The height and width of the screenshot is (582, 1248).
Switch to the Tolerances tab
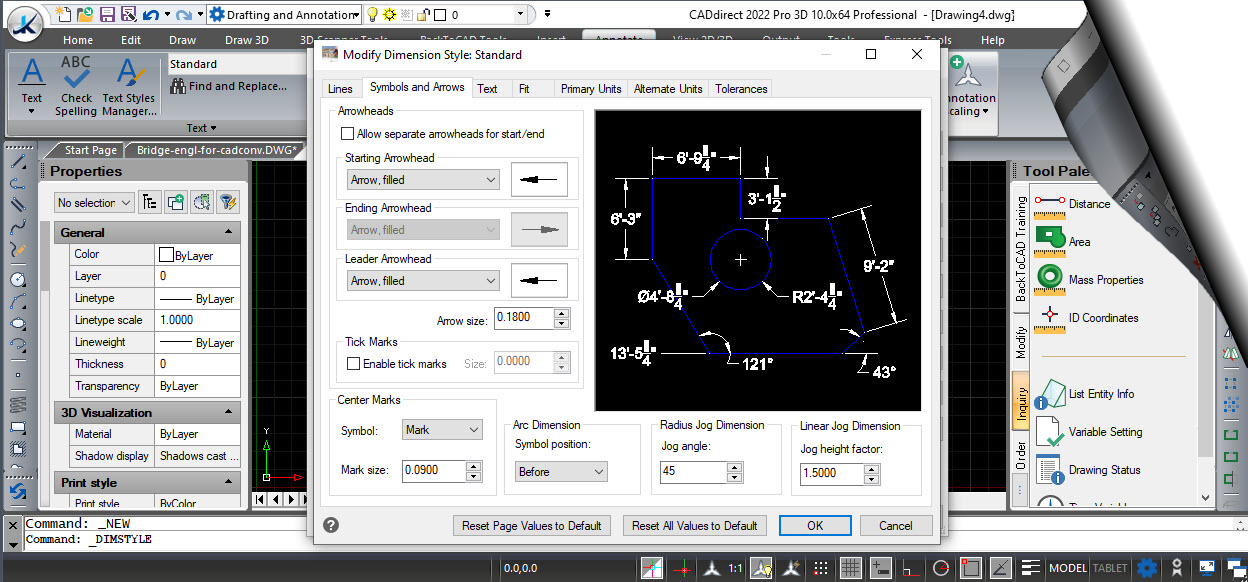[741, 89]
